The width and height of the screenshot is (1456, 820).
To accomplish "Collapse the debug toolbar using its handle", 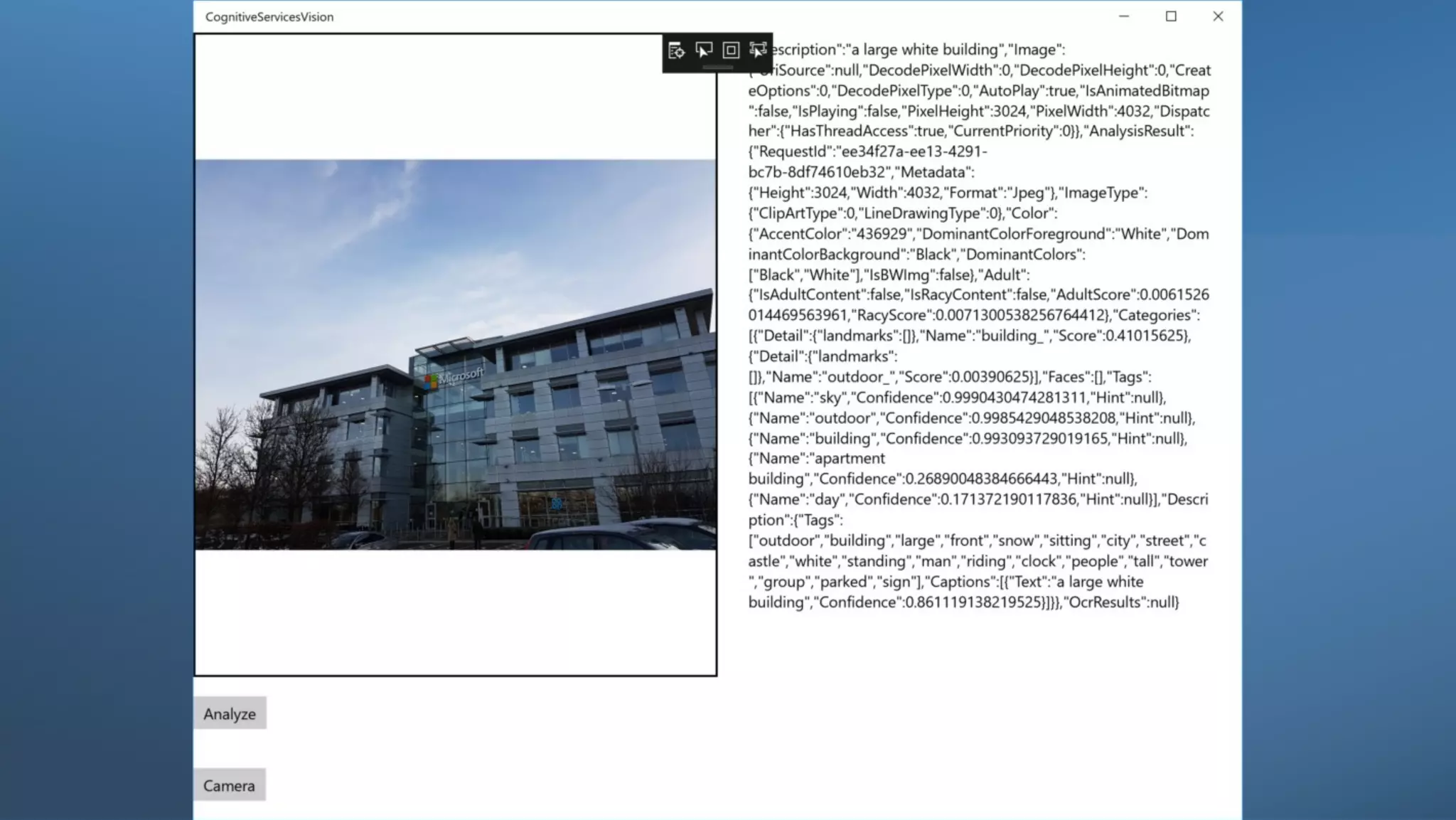I will (717, 68).
